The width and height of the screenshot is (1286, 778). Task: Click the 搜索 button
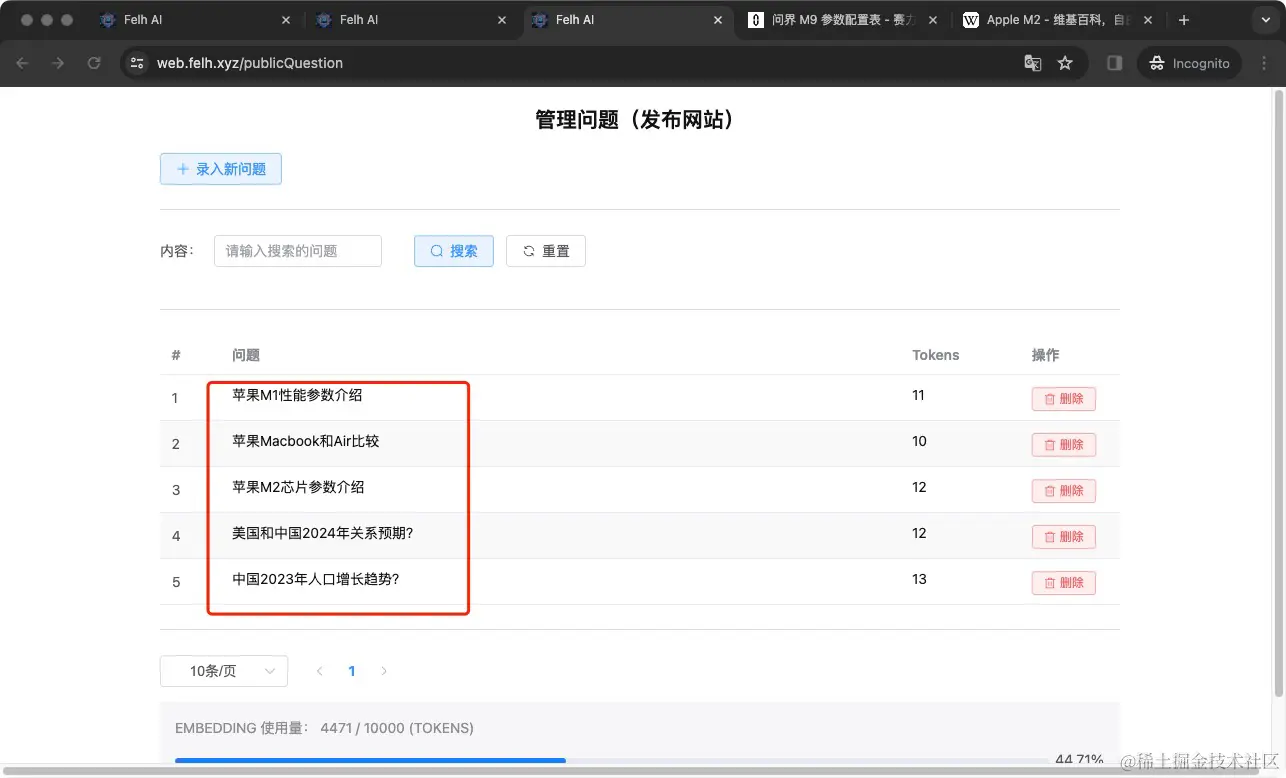click(x=454, y=251)
